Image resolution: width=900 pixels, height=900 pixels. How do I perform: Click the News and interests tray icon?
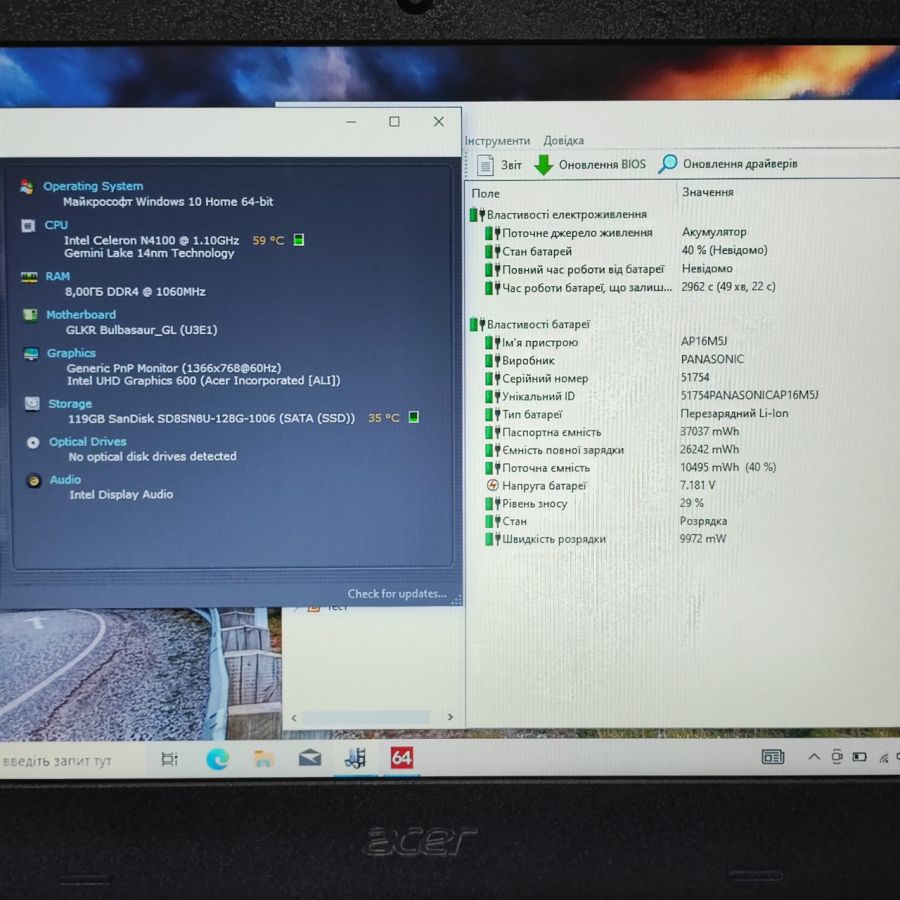coord(773,757)
